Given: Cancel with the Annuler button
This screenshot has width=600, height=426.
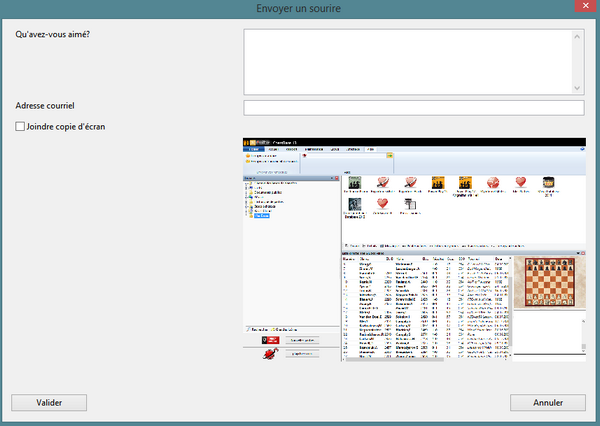Looking at the screenshot, I should pyautogui.click(x=547, y=402).
